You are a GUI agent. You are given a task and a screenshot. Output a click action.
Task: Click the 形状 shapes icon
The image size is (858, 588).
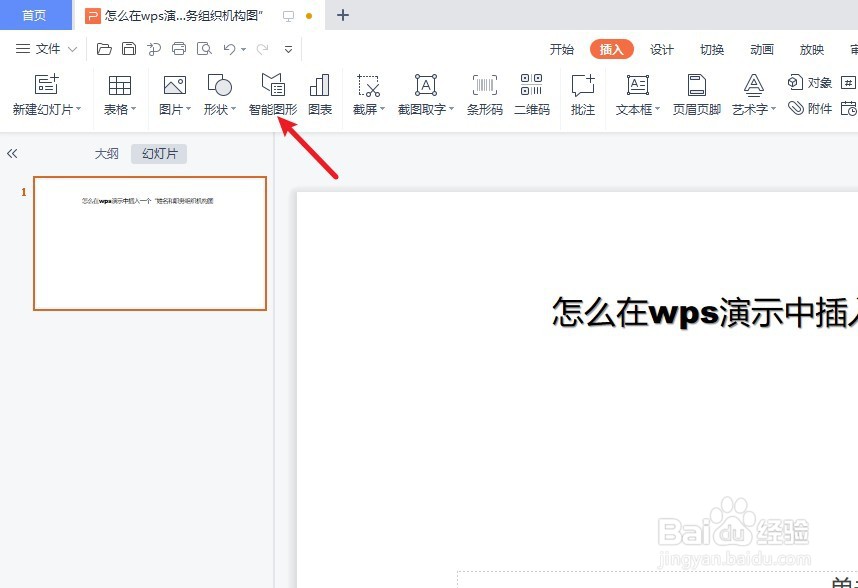(x=219, y=85)
